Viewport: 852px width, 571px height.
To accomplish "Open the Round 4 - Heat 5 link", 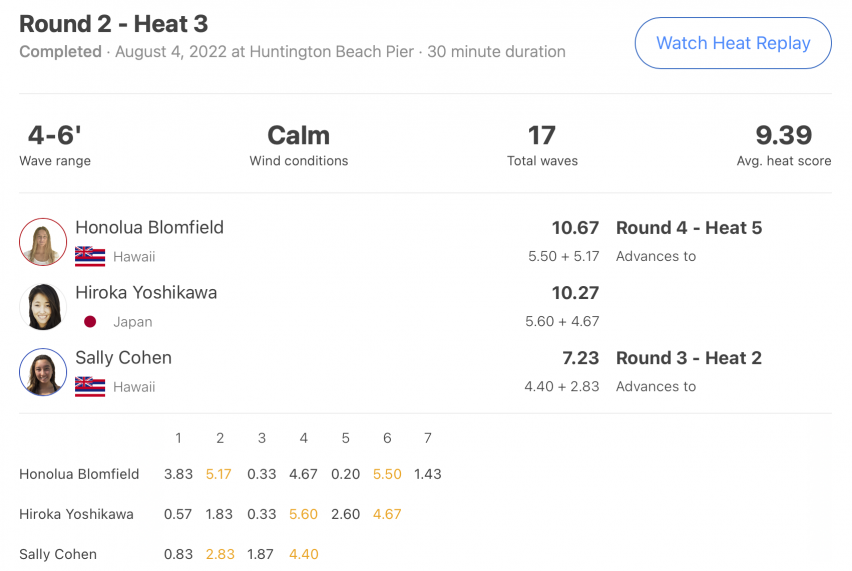I will click(688, 228).
